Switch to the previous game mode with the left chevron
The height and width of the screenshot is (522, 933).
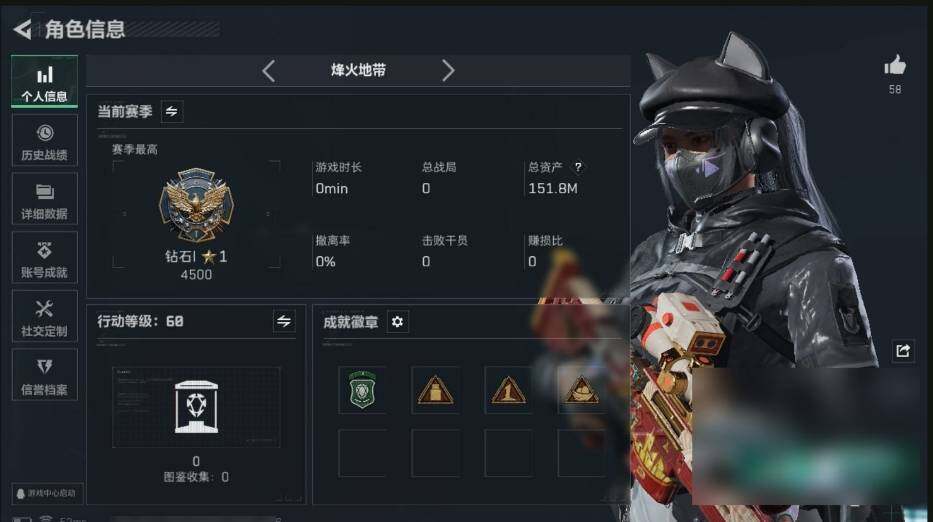tap(268, 71)
